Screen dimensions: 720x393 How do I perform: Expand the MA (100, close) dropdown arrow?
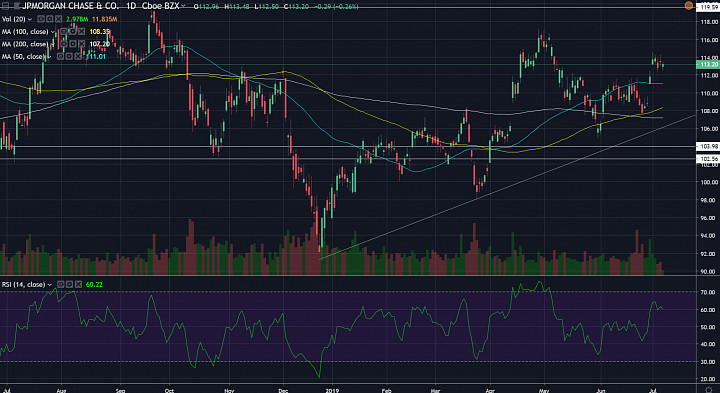(53, 32)
